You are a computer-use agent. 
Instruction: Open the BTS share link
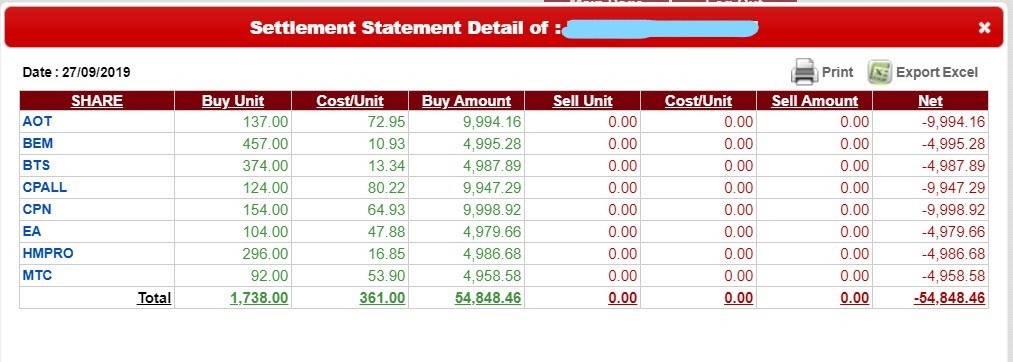pyautogui.click(x=36, y=165)
